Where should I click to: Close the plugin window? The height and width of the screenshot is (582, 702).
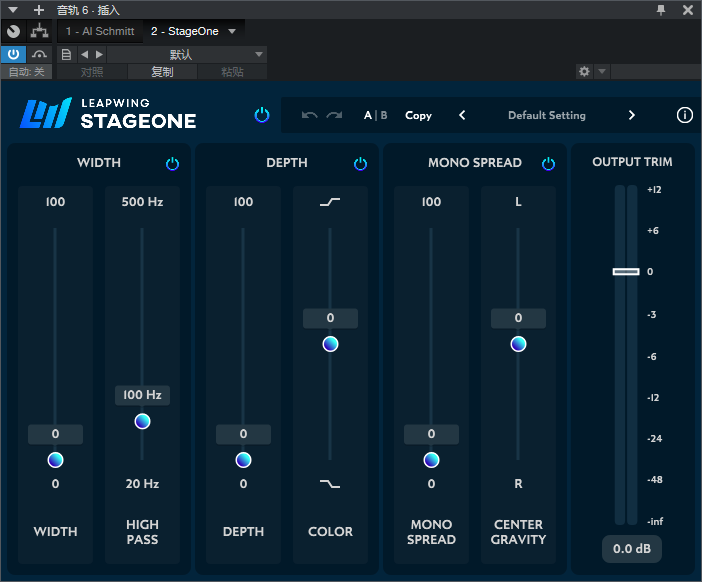[688, 10]
